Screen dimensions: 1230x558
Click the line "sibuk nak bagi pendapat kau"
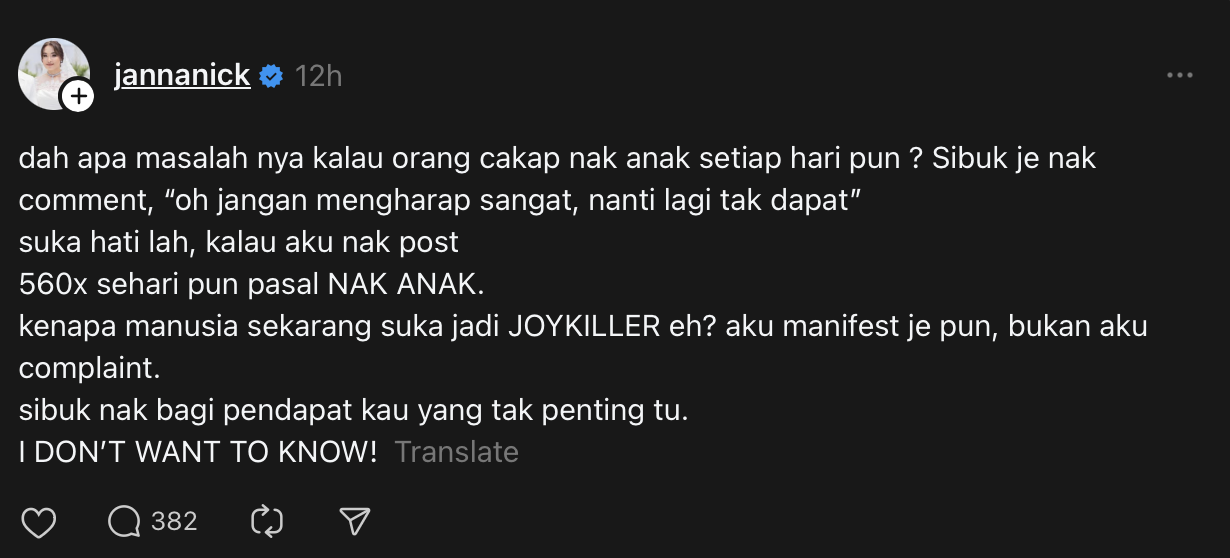(x=354, y=410)
